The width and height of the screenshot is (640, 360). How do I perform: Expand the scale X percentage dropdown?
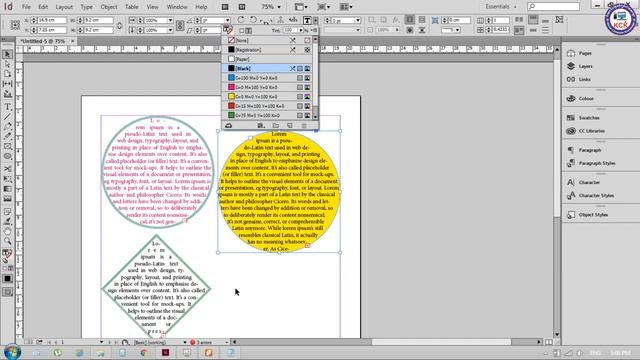170,20
